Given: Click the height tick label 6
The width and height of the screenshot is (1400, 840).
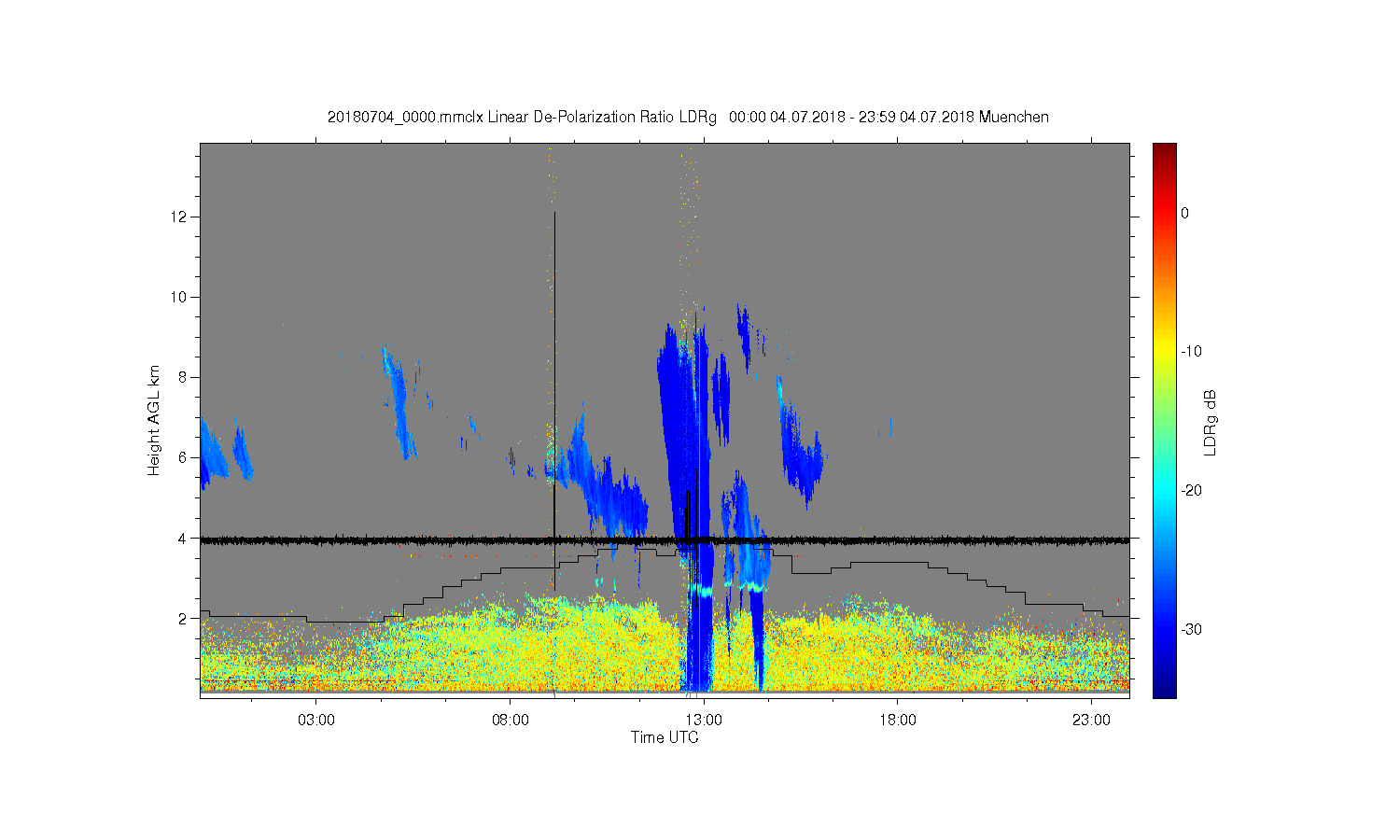Looking at the screenshot, I should point(183,457).
